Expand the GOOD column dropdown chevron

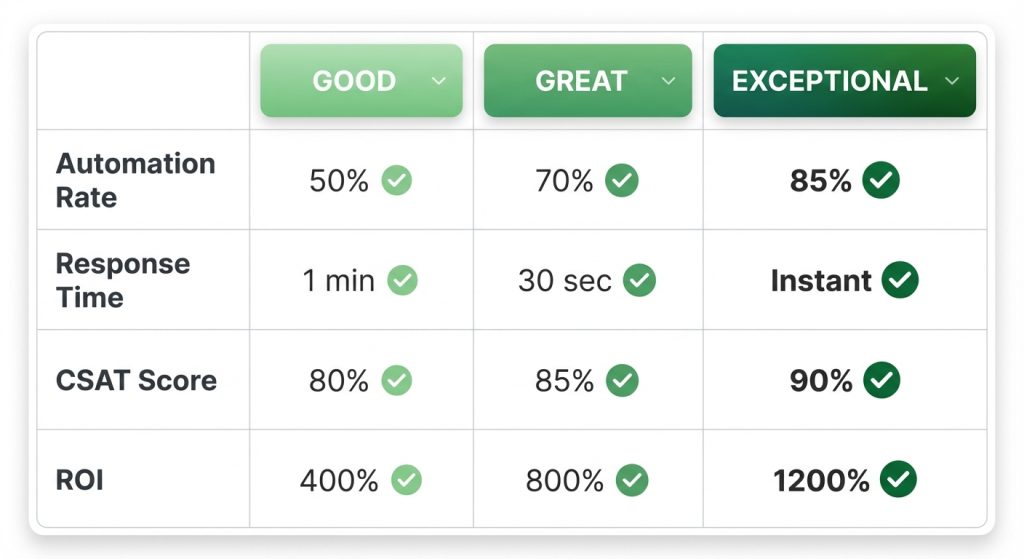(x=438, y=82)
